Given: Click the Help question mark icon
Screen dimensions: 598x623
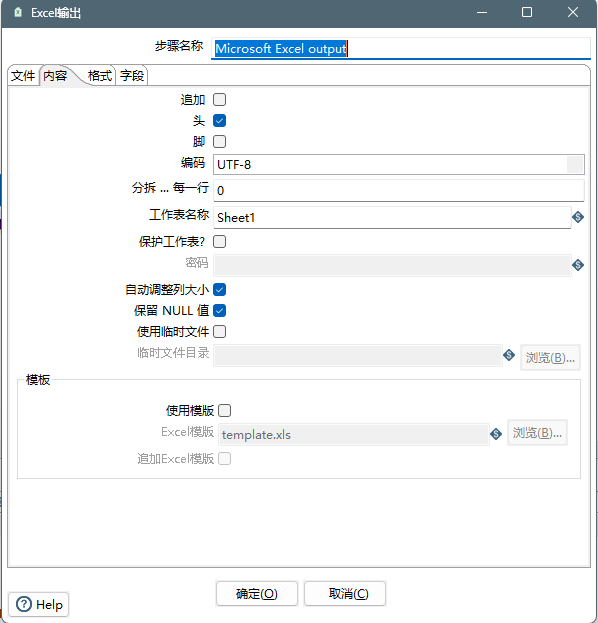Looking at the screenshot, I should tap(24, 604).
